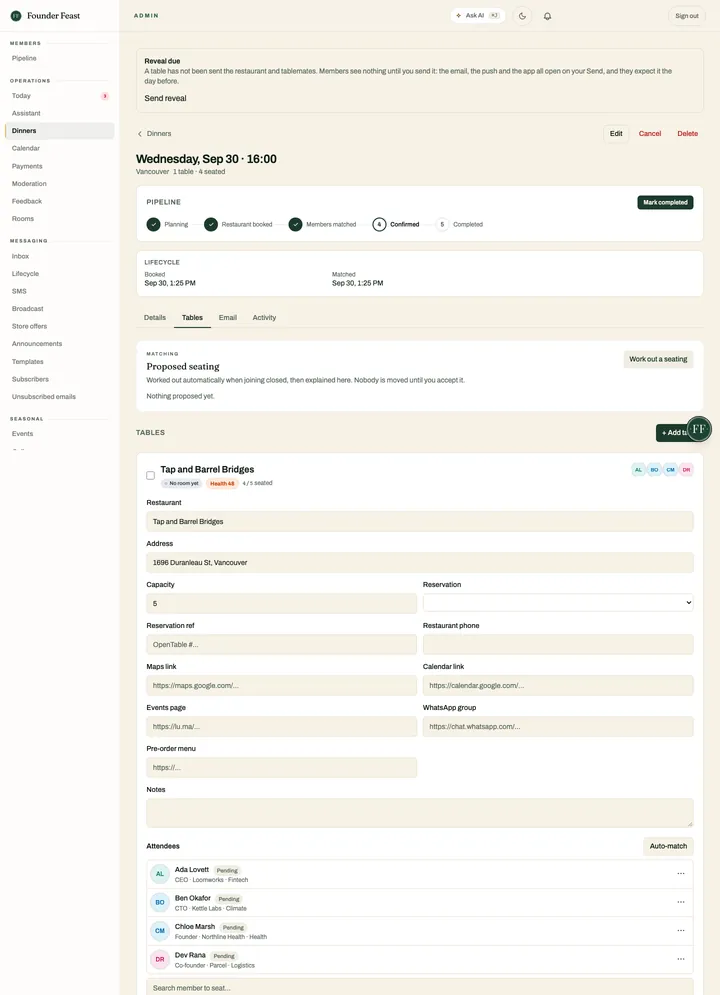
Task: Click the Maps link input field
Action: (x=282, y=686)
